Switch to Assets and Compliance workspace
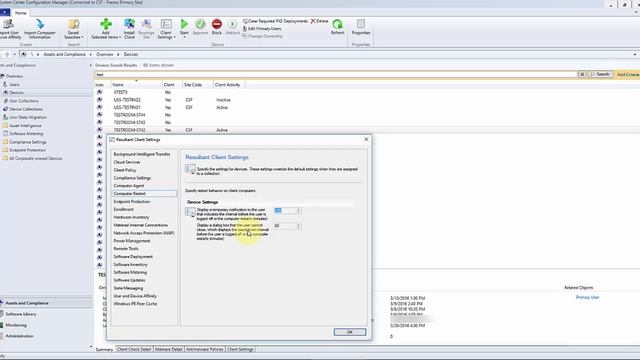This screenshot has height=360, width=640. [27, 303]
